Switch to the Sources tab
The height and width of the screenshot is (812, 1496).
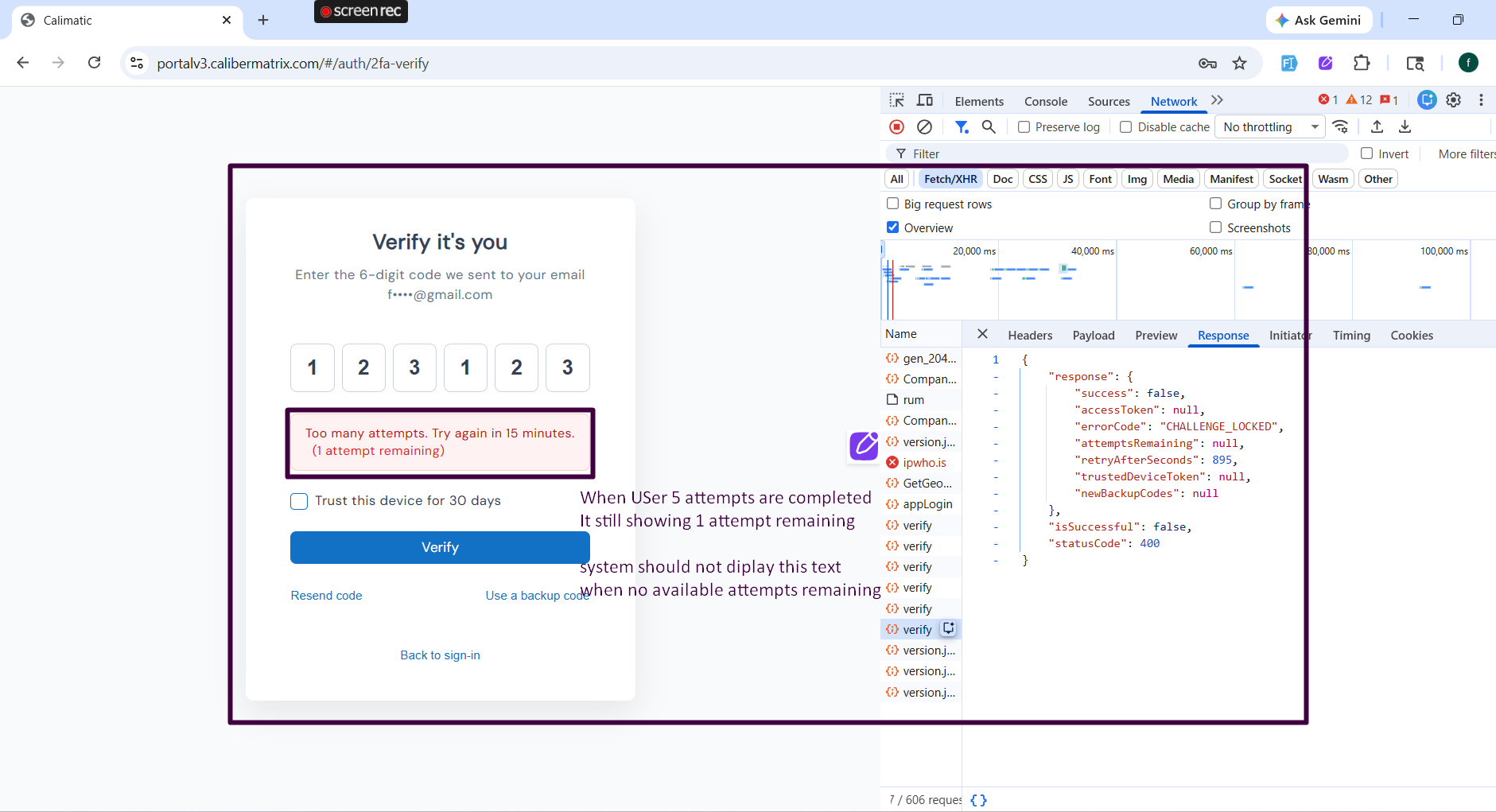(x=1109, y=101)
